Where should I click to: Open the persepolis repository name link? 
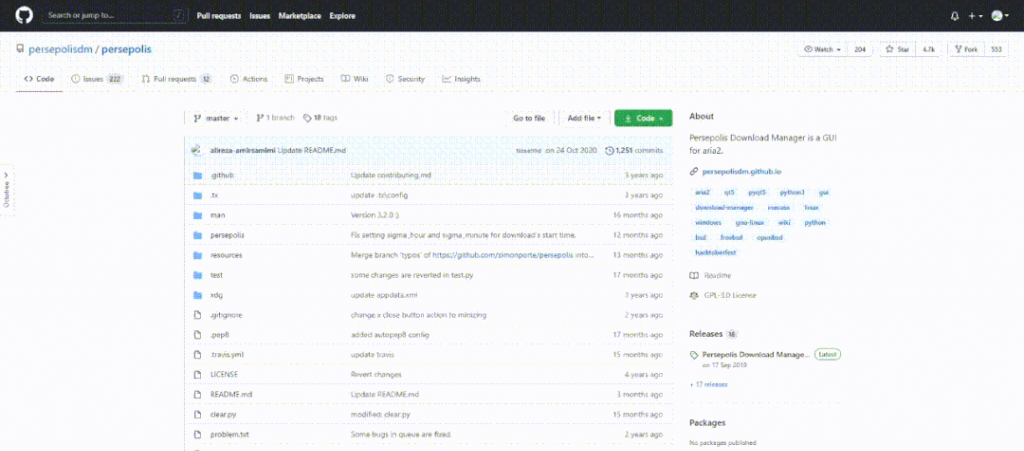pyautogui.click(x=127, y=49)
